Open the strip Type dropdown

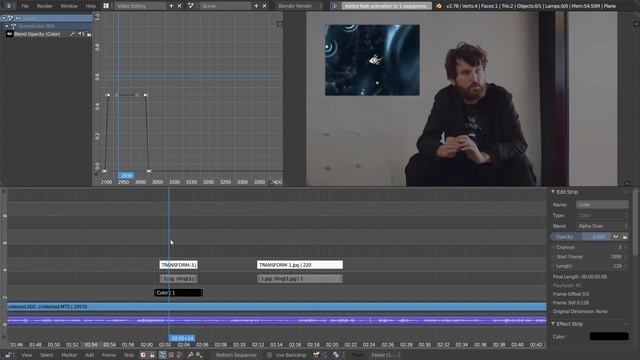pyautogui.click(x=602, y=215)
